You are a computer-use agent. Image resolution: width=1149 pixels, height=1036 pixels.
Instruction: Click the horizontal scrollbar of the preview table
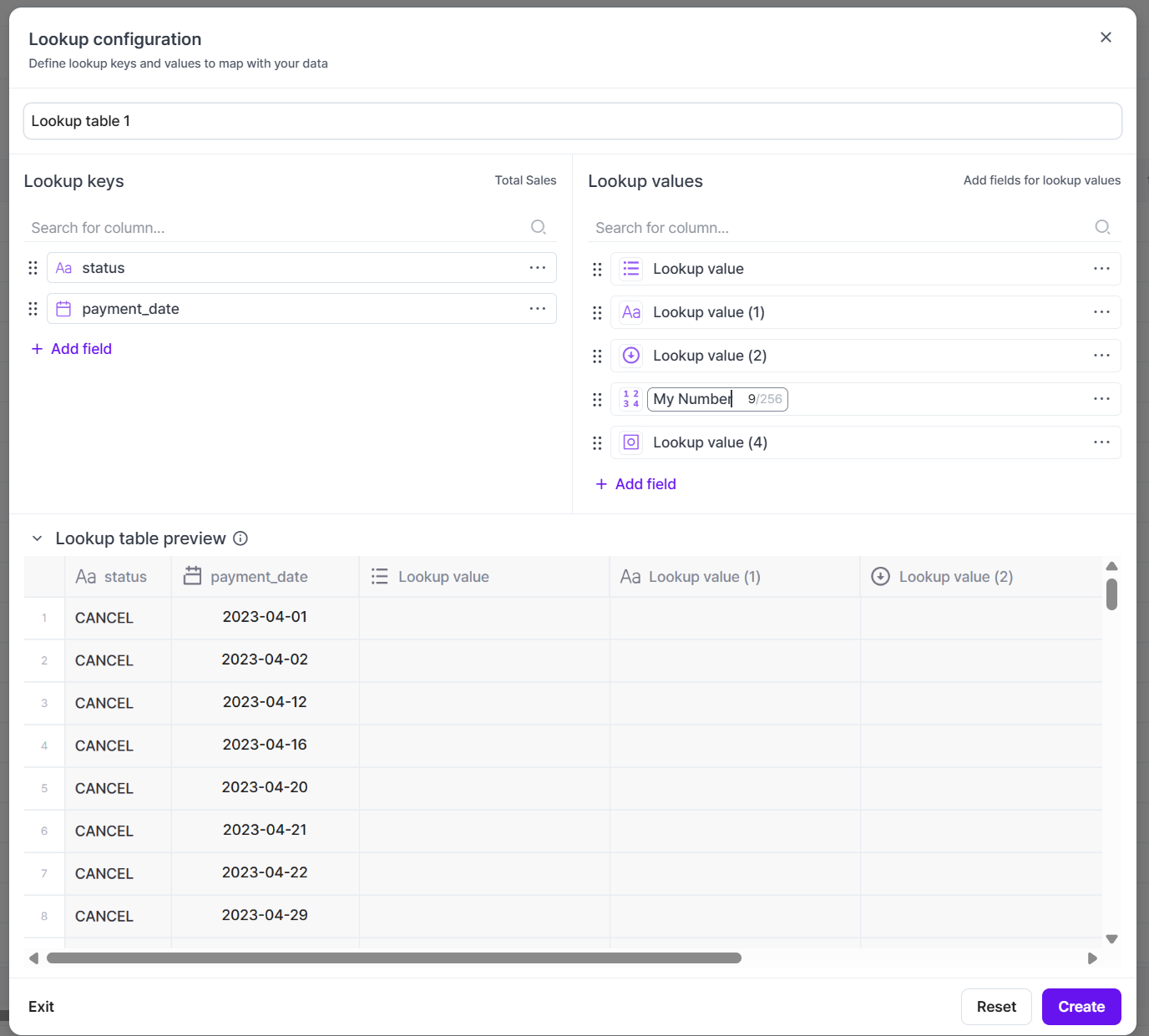[394, 958]
